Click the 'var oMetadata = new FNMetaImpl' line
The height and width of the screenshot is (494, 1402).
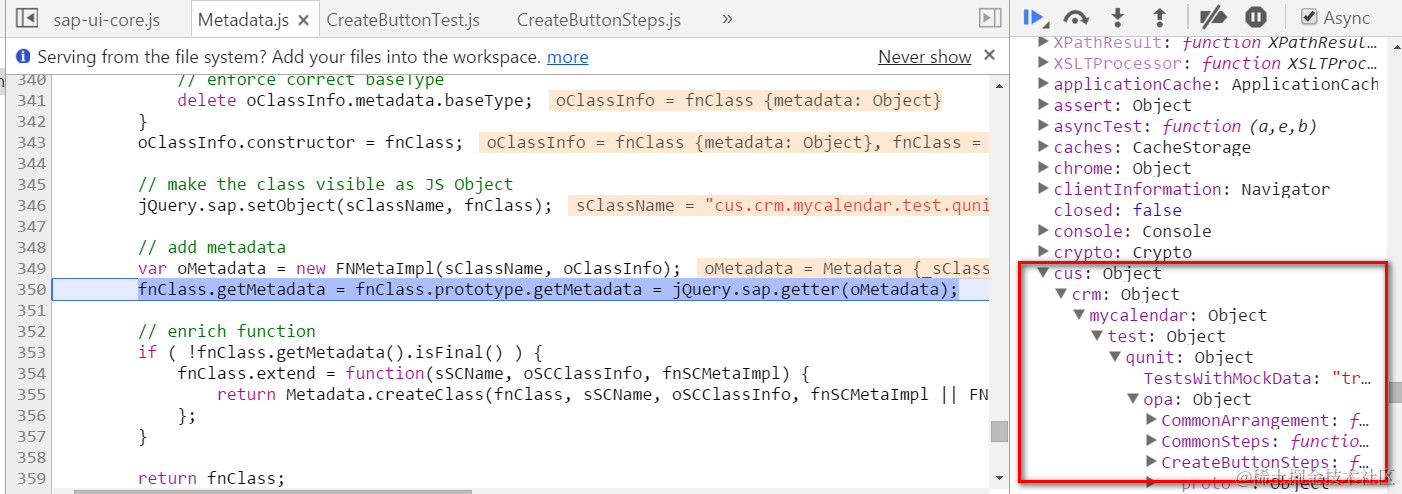409,268
